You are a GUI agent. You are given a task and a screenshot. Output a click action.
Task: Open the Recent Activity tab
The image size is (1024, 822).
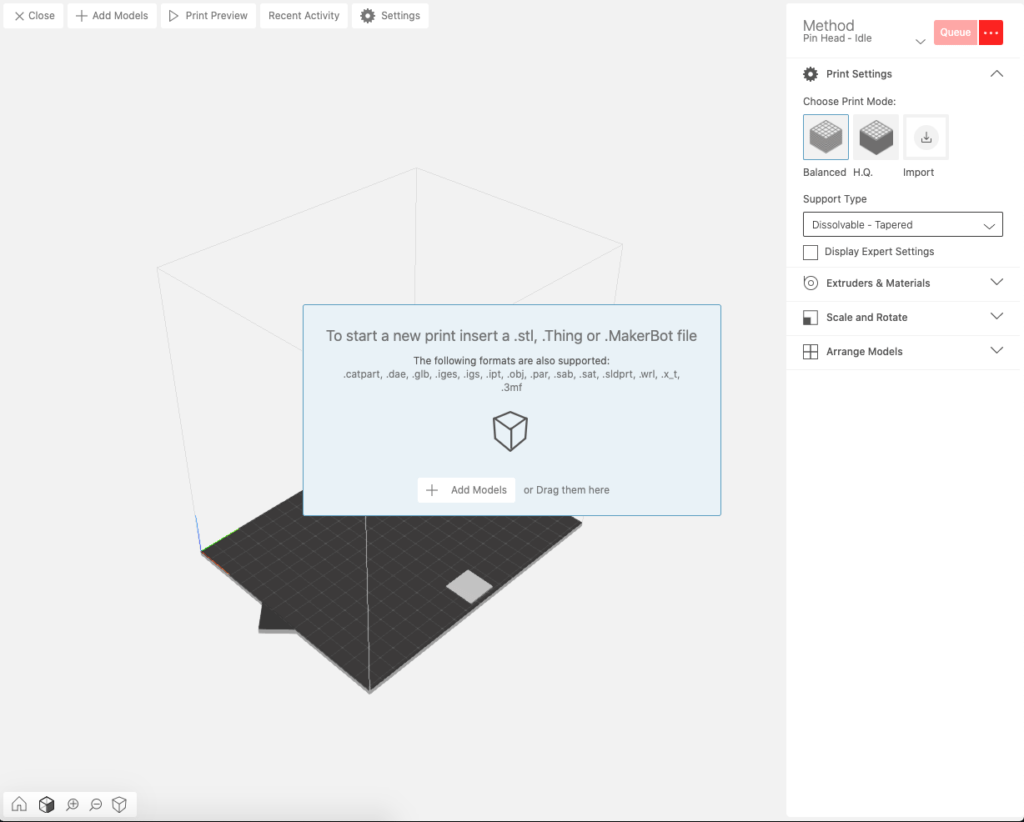303,15
